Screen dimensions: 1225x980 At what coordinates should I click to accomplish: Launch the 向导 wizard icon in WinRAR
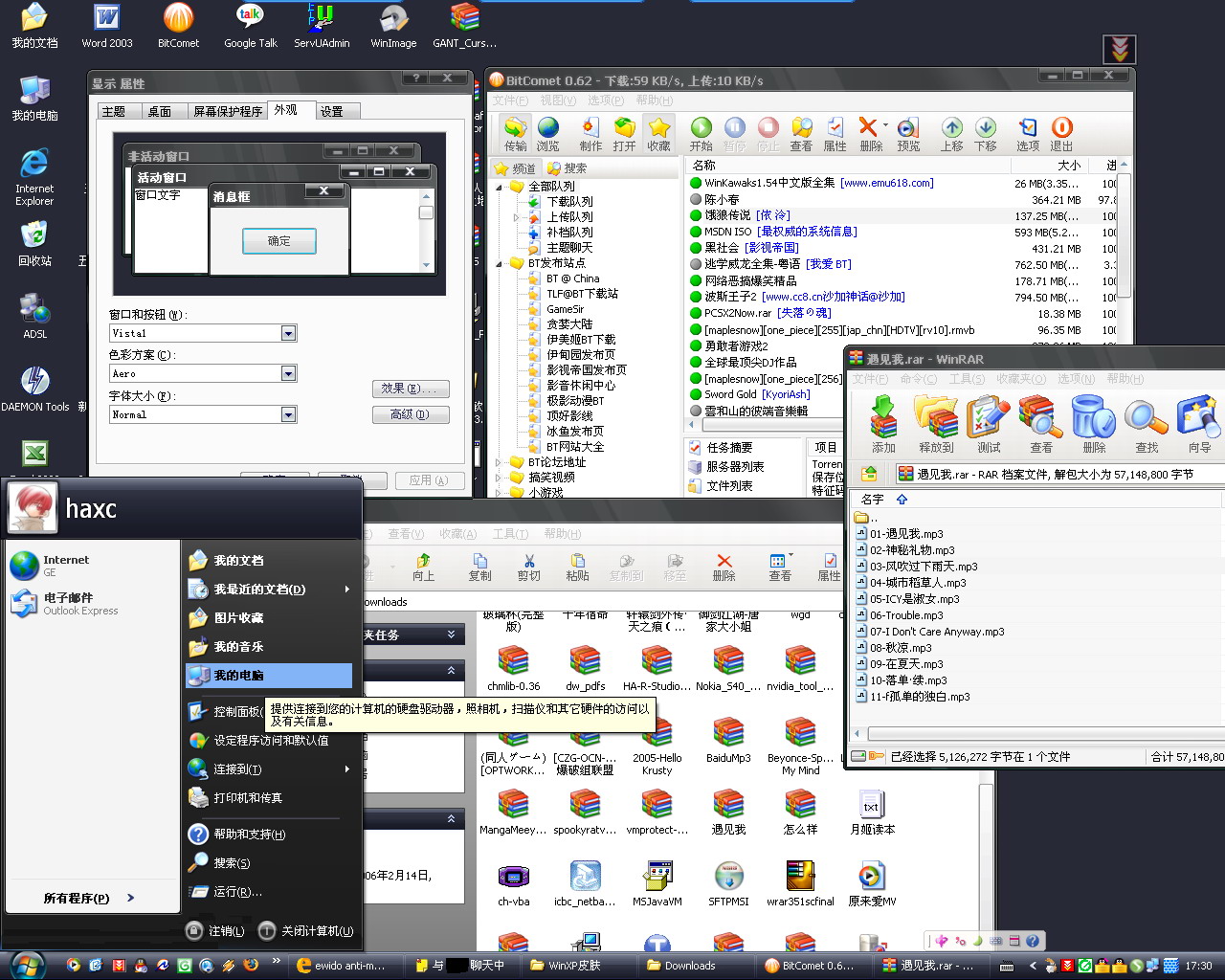1199,425
